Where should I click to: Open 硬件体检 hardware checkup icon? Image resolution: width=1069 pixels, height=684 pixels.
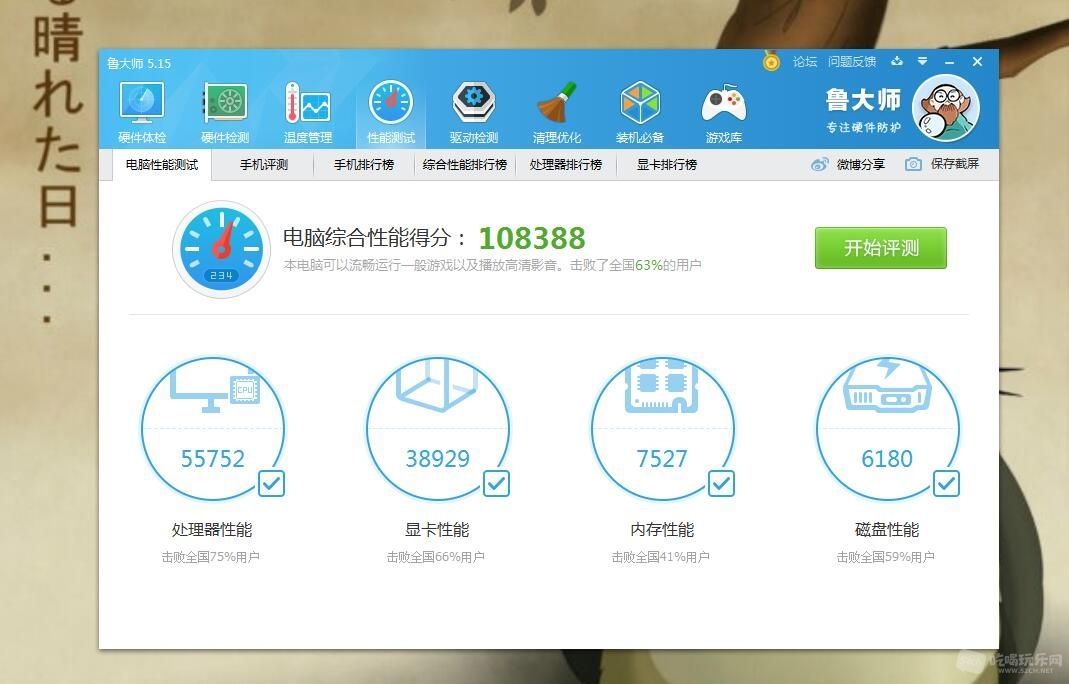coord(142,113)
